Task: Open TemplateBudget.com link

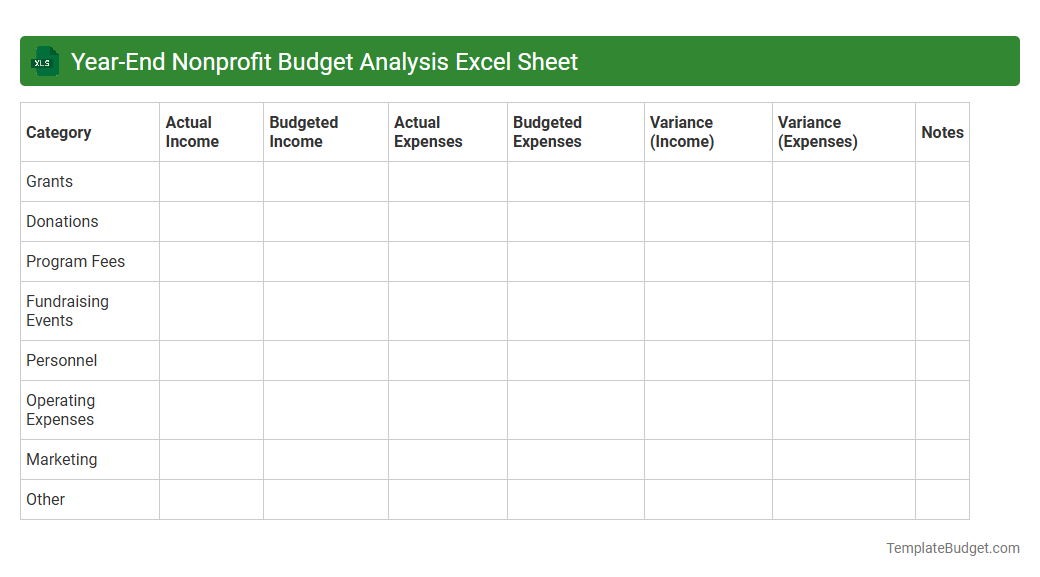Action: point(950,548)
